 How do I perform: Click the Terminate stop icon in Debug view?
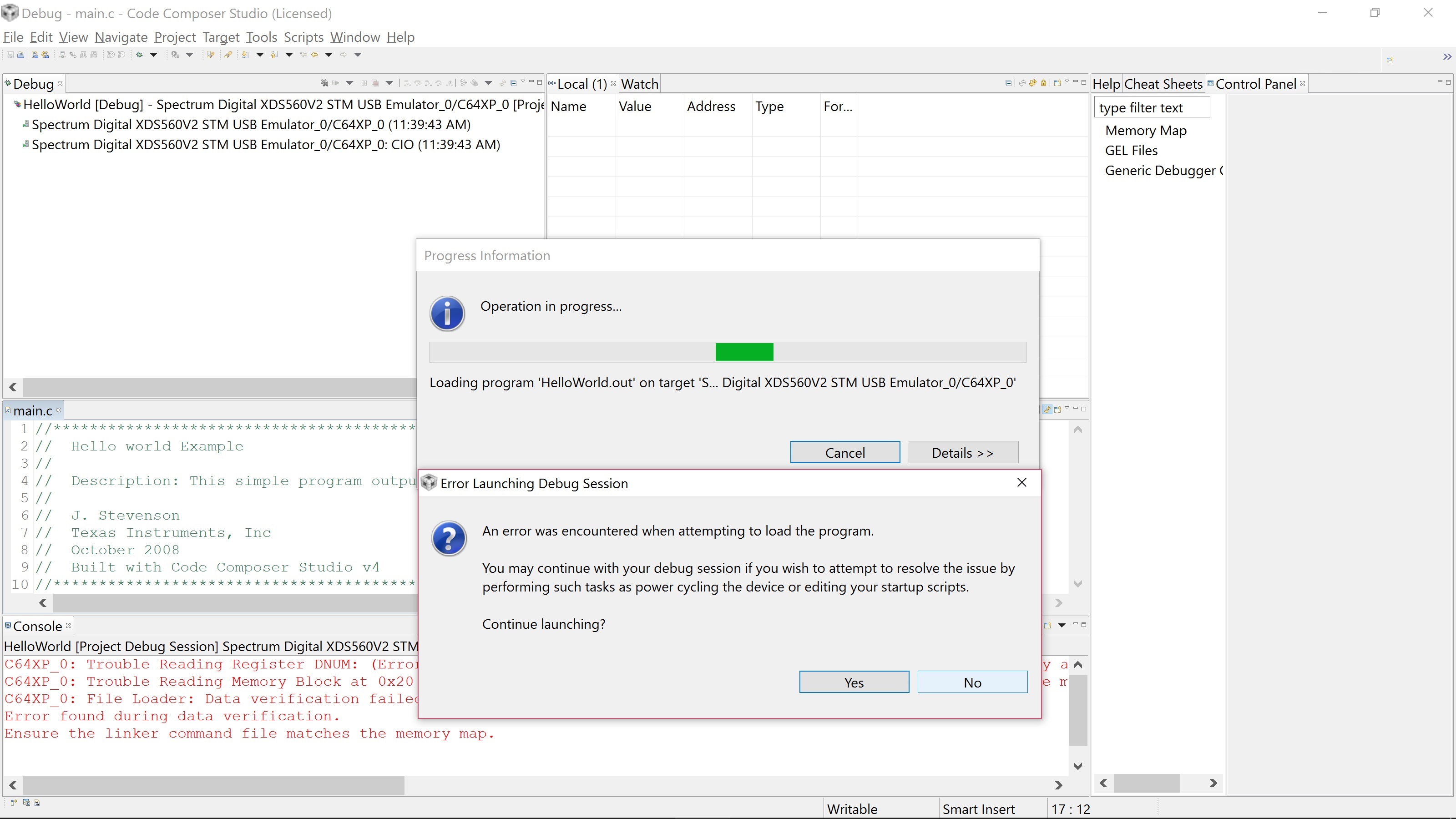pyautogui.click(x=375, y=83)
